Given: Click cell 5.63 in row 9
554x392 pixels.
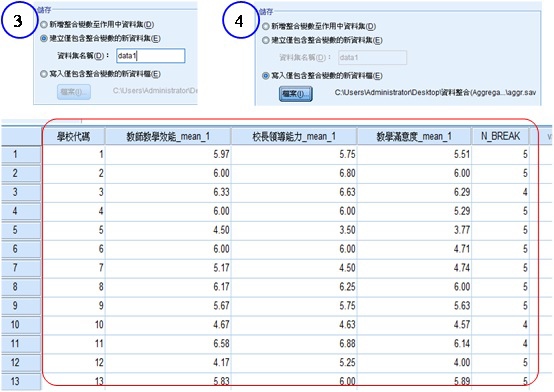Looking at the screenshot, I should tap(414, 306).
